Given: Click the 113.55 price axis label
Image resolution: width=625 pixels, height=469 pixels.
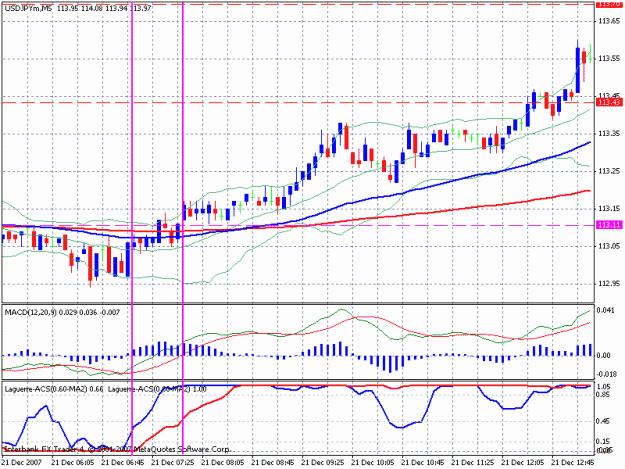Looking at the screenshot, I should (609, 59).
